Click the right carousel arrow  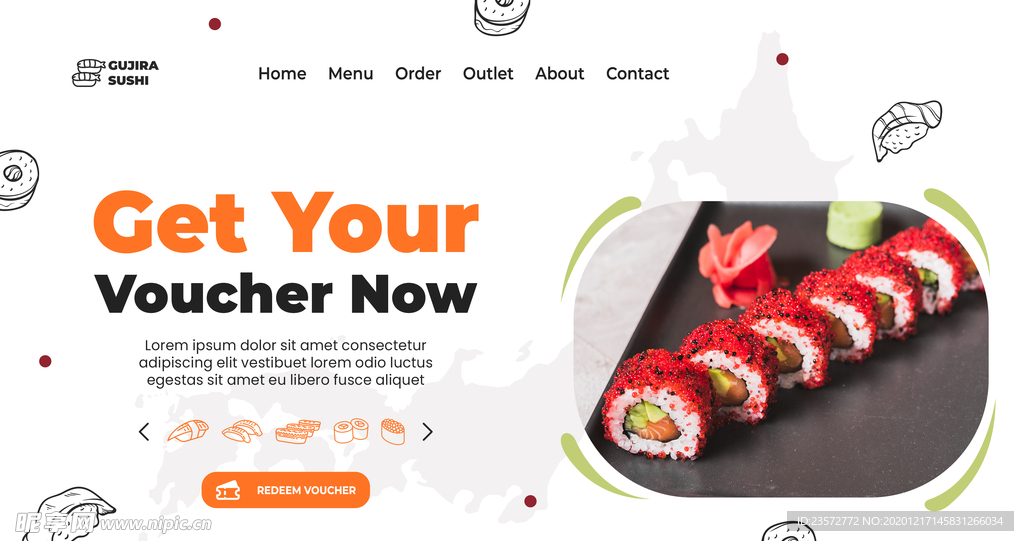[428, 432]
